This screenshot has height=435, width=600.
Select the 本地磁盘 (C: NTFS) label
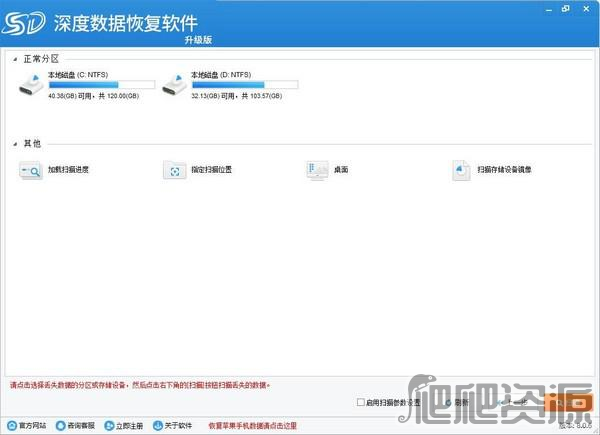pyautogui.click(x=78, y=75)
